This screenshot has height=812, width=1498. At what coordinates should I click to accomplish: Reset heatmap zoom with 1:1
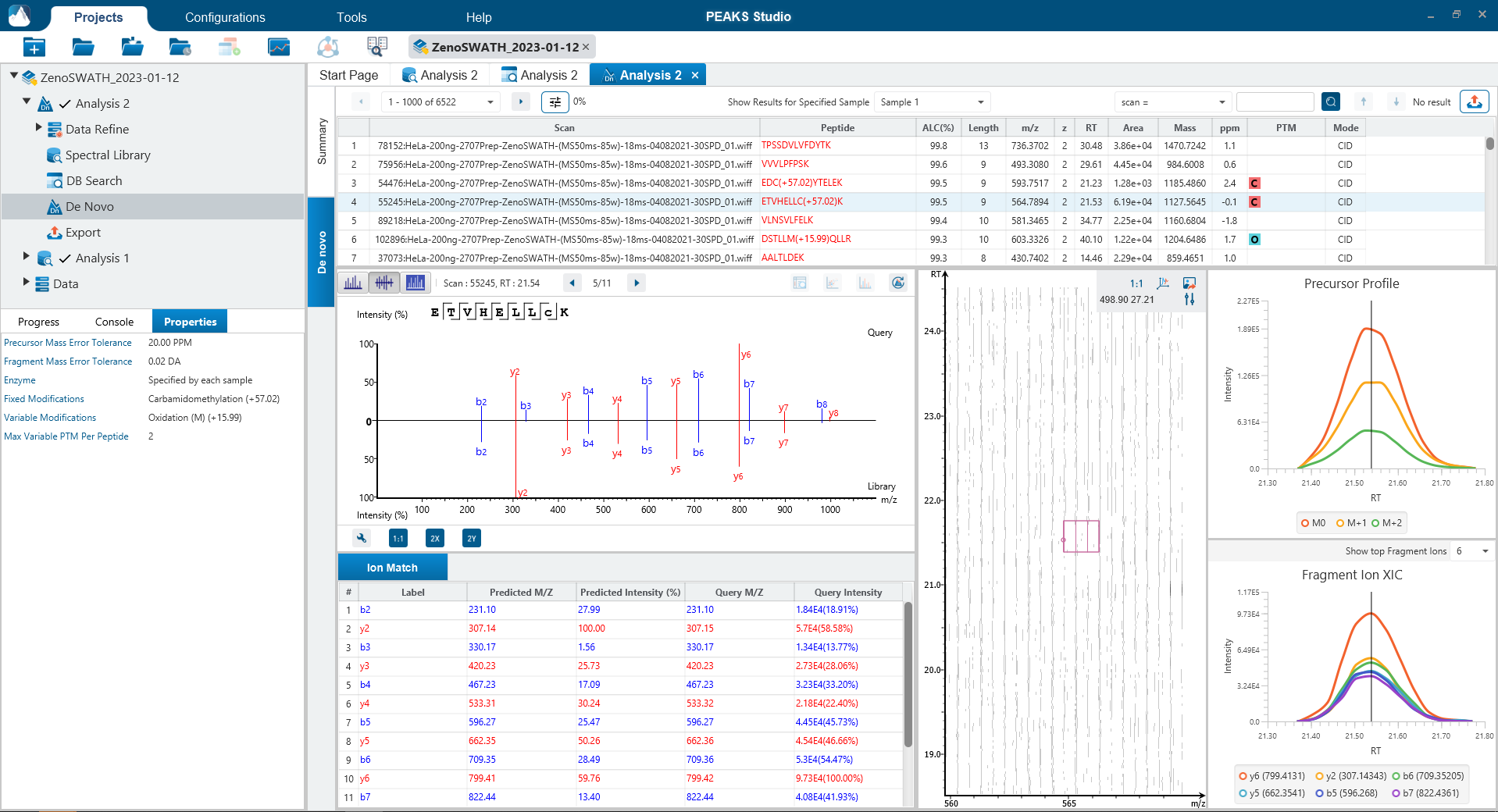pos(1136,283)
